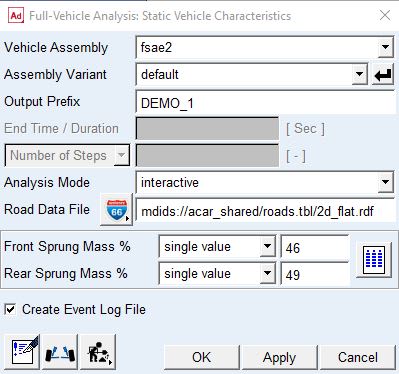
Task: Click the Adams logo icon in title bar
Action: coord(16,16)
